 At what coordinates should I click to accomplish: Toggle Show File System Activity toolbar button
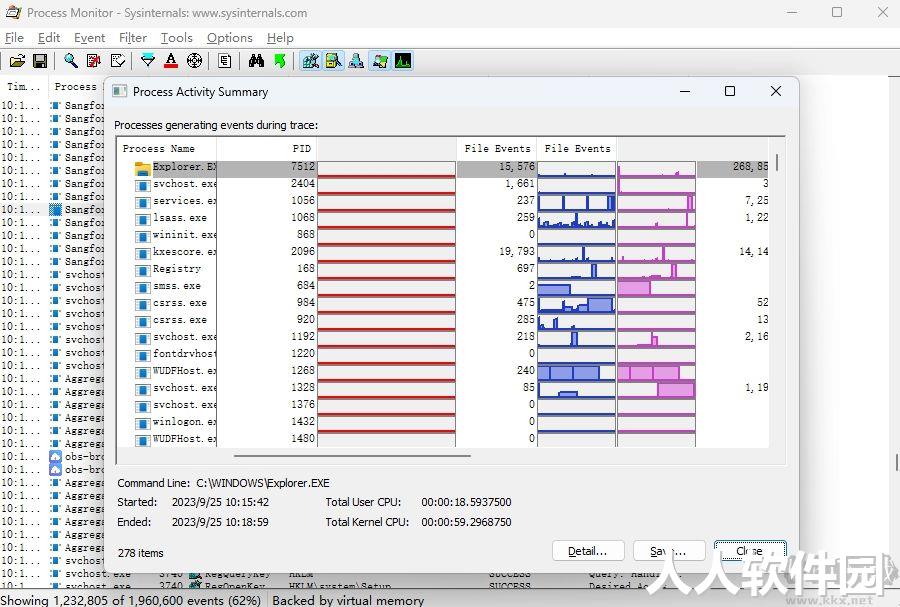click(333, 61)
